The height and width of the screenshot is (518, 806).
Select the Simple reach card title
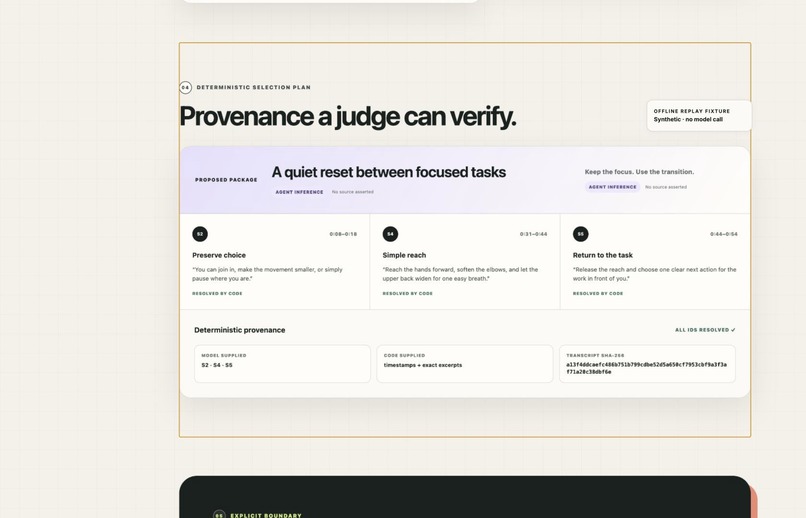coord(404,255)
